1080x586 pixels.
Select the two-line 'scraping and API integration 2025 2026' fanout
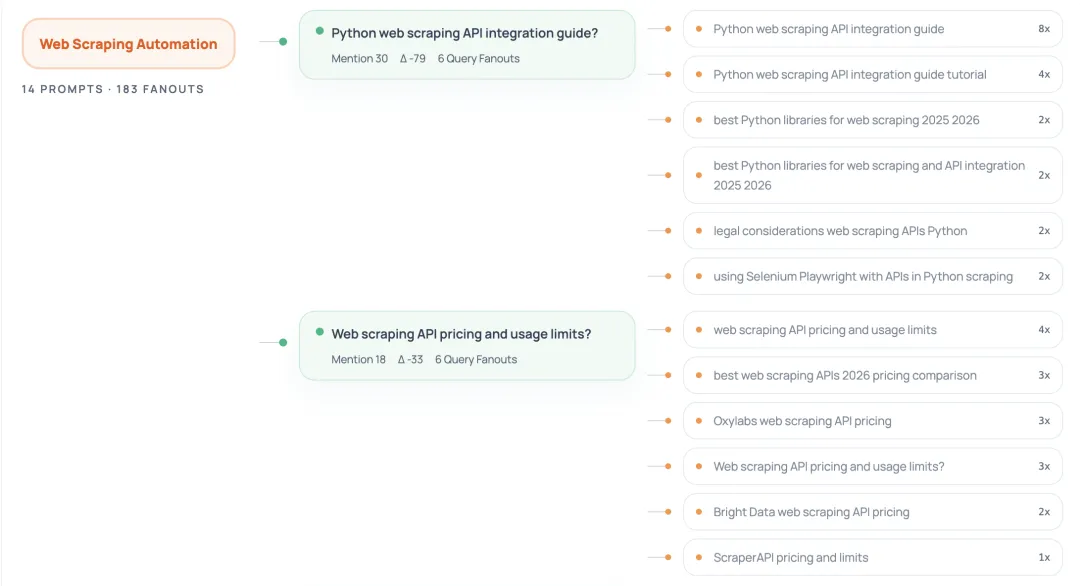pos(868,175)
